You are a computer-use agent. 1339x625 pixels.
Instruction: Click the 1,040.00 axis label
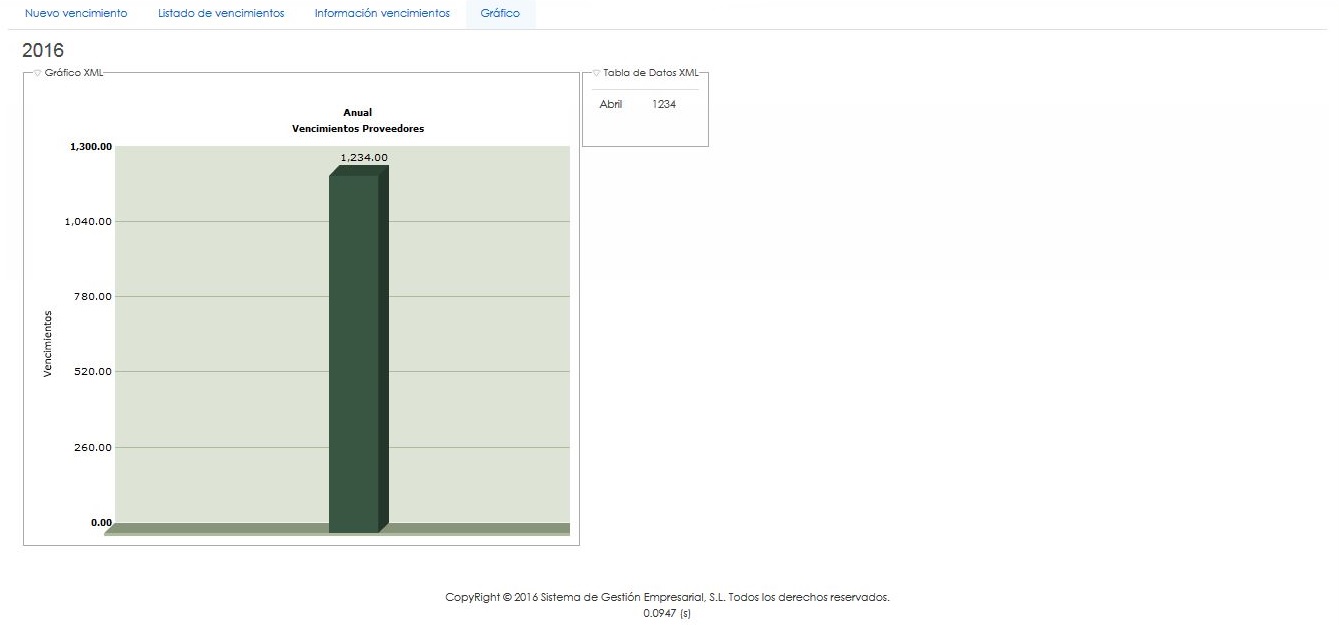[x=90, y=221]
